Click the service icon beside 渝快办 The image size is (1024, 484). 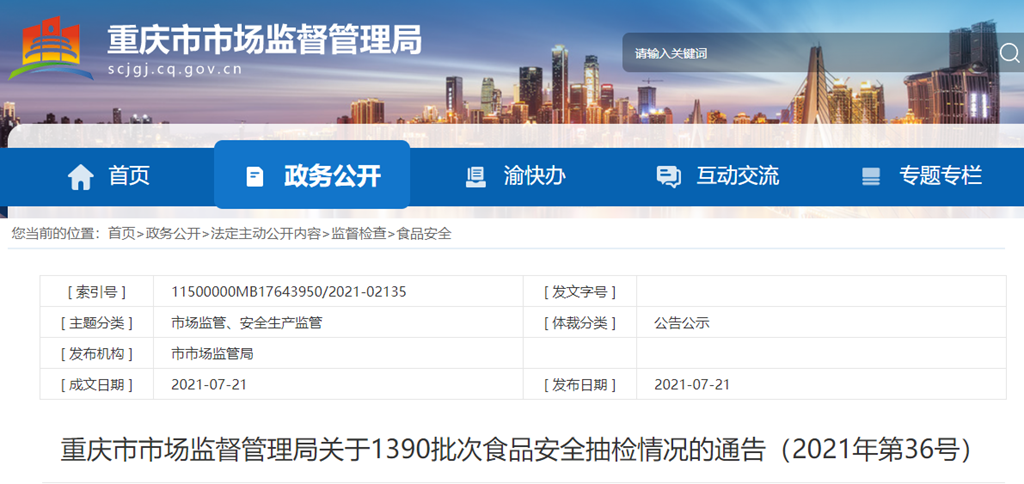click(476, 177)
